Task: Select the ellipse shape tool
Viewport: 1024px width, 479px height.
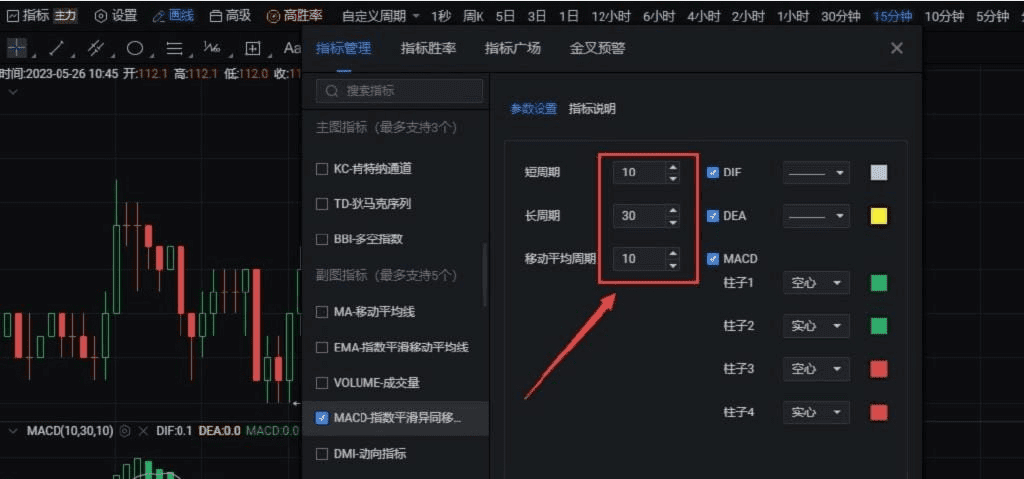Action: pos(135,48)
